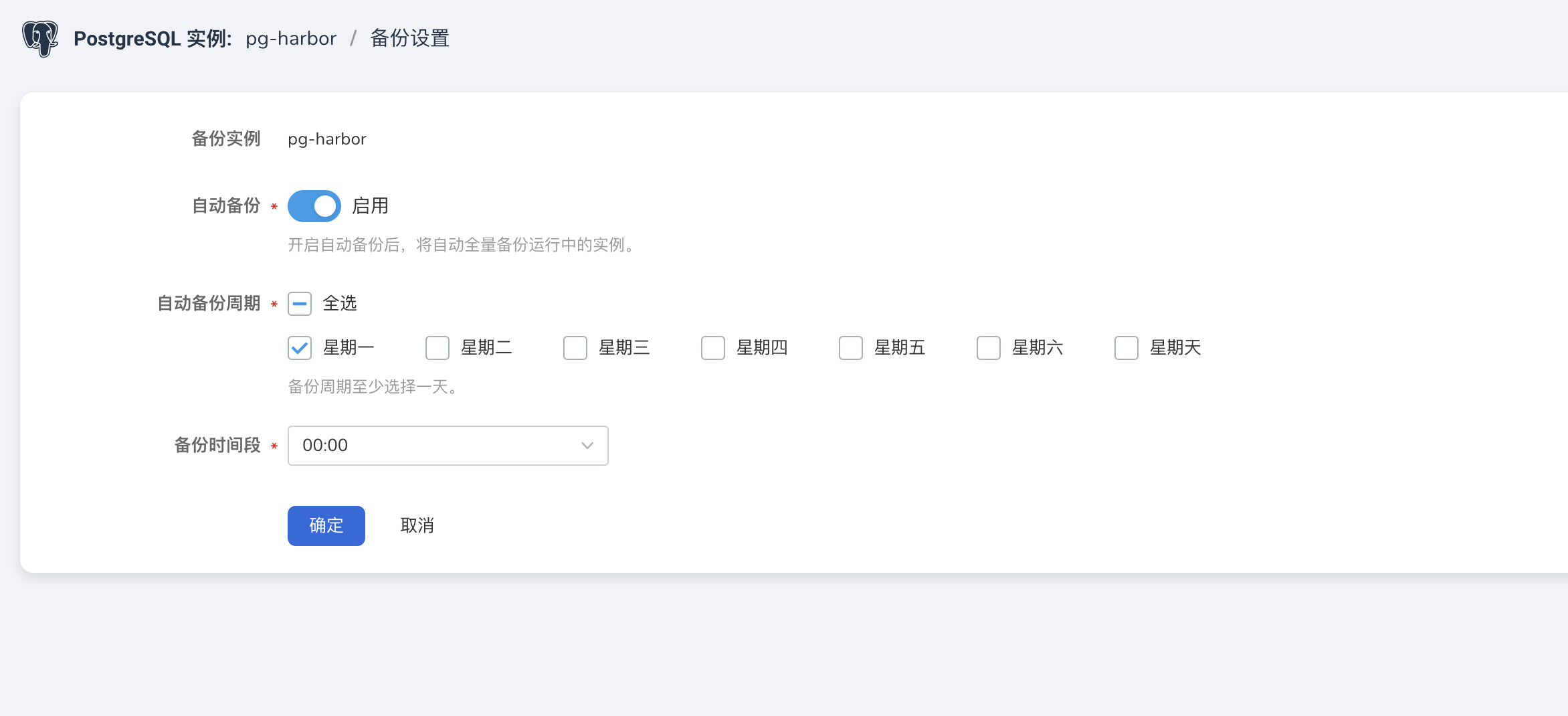Check the 星期三 checkbox
Screen dimensions: 1568x716
575,347
